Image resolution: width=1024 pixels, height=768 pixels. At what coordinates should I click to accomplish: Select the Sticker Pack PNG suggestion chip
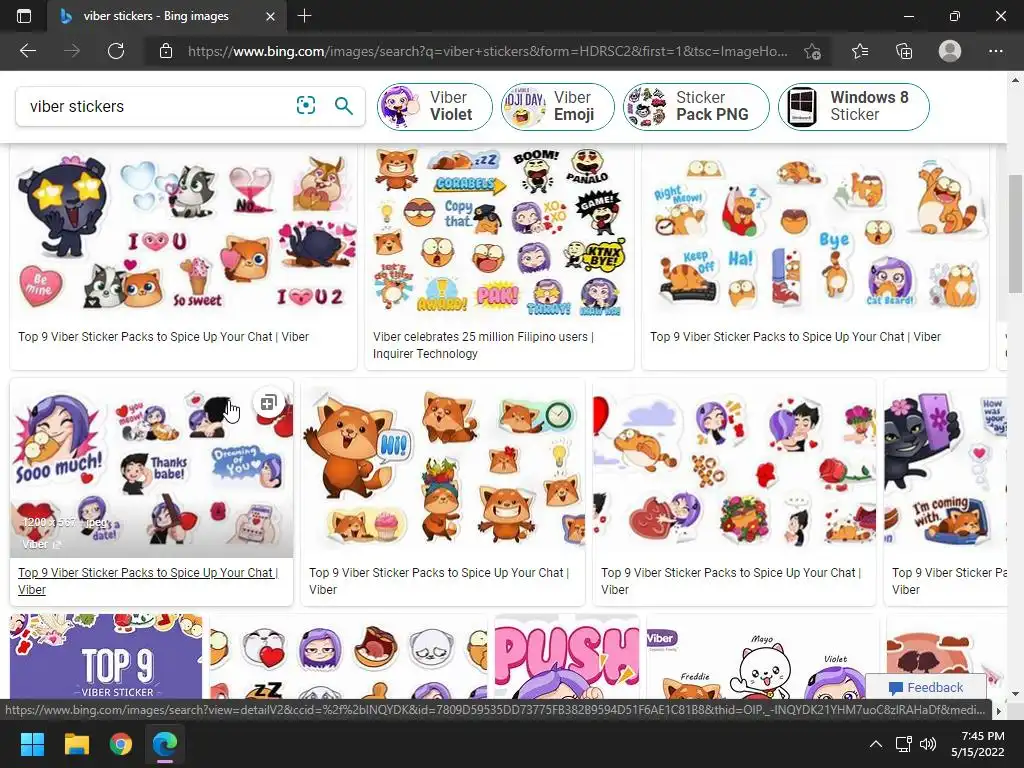point(696,106)
